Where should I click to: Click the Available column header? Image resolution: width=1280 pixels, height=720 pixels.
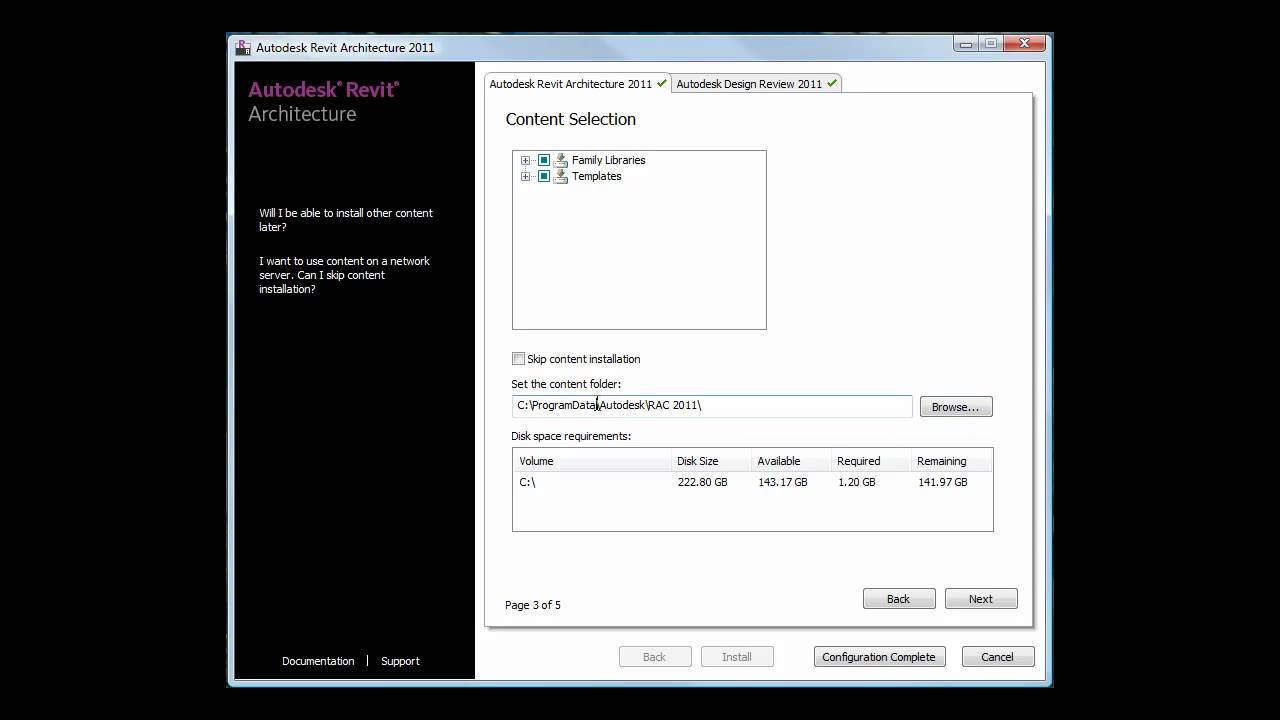tap(790, 461)
